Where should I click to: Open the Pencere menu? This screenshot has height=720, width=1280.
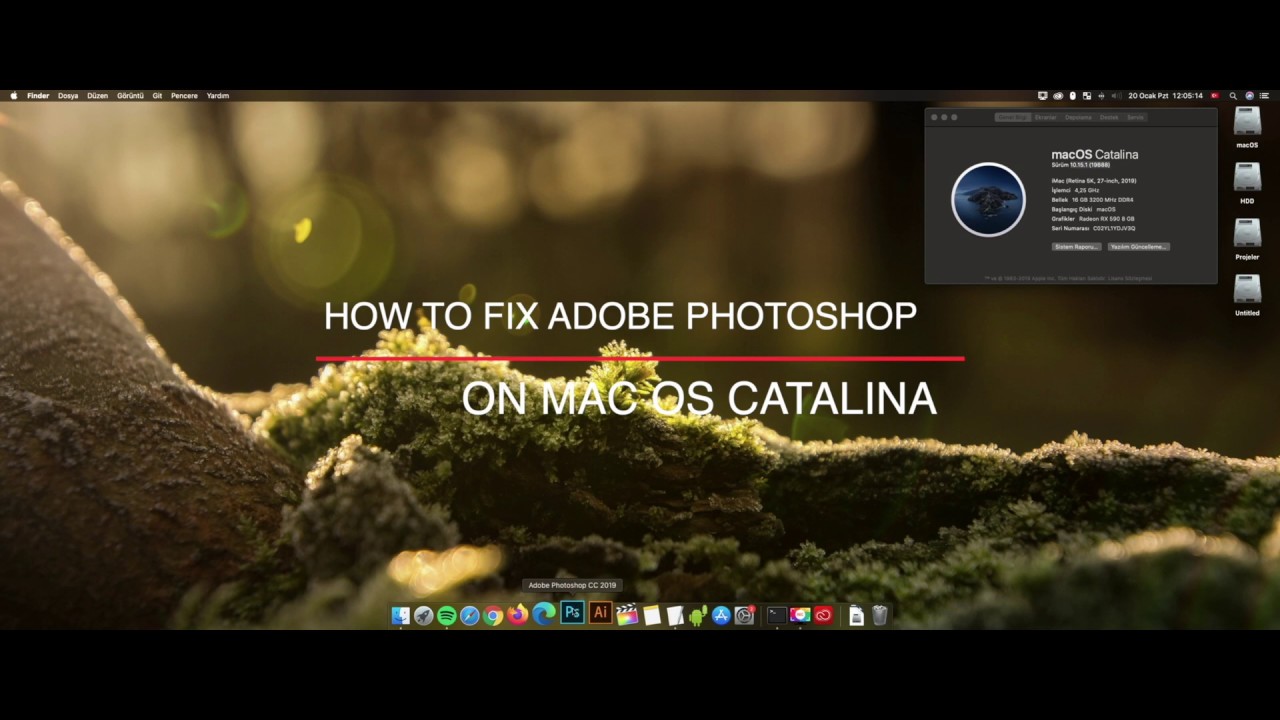point(184,96)
